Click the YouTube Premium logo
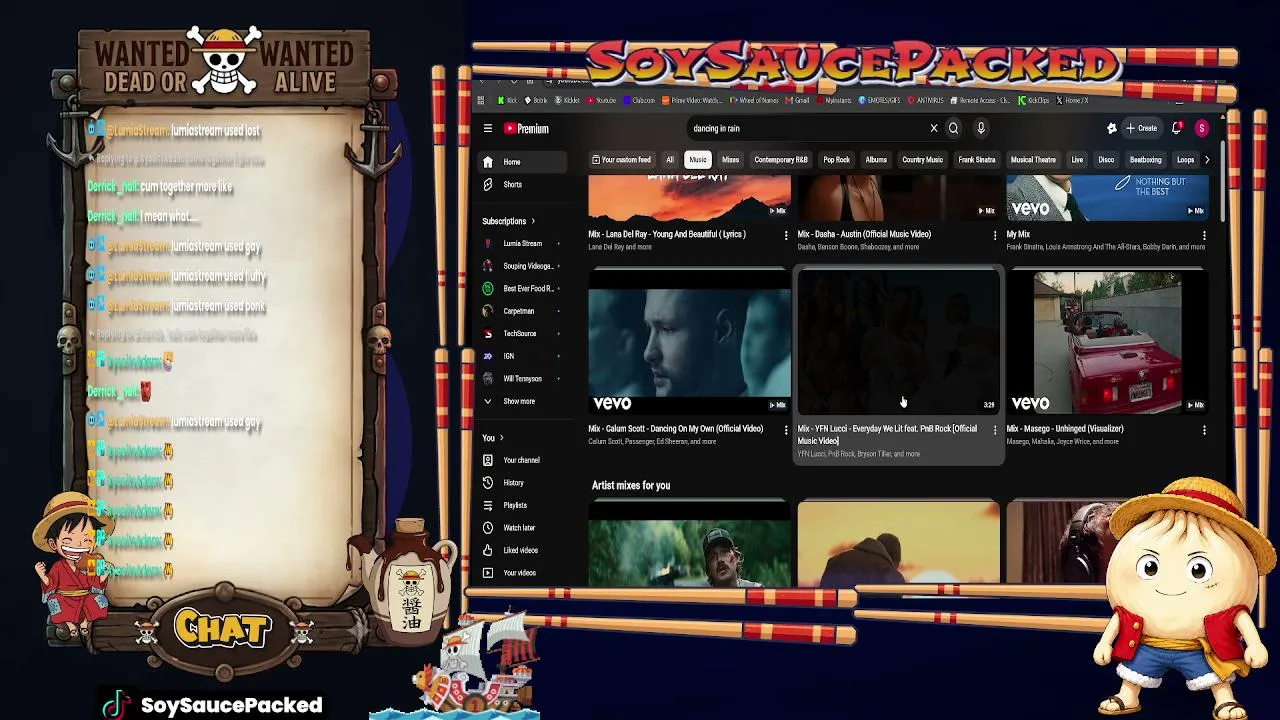Image resolution: width=1280 pixels, height=720 pixels. [x=526, y=128]
